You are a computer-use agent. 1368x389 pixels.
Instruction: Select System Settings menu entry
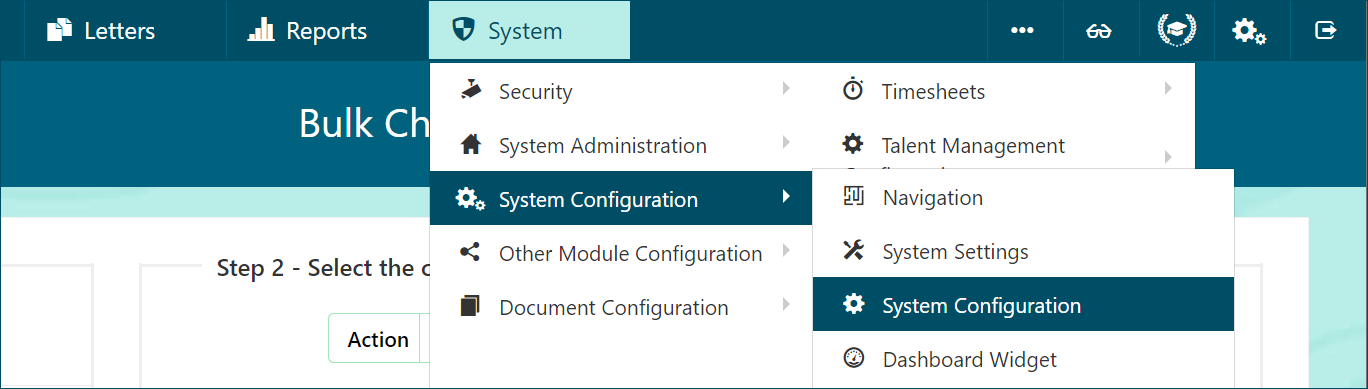pos(1023,252)
